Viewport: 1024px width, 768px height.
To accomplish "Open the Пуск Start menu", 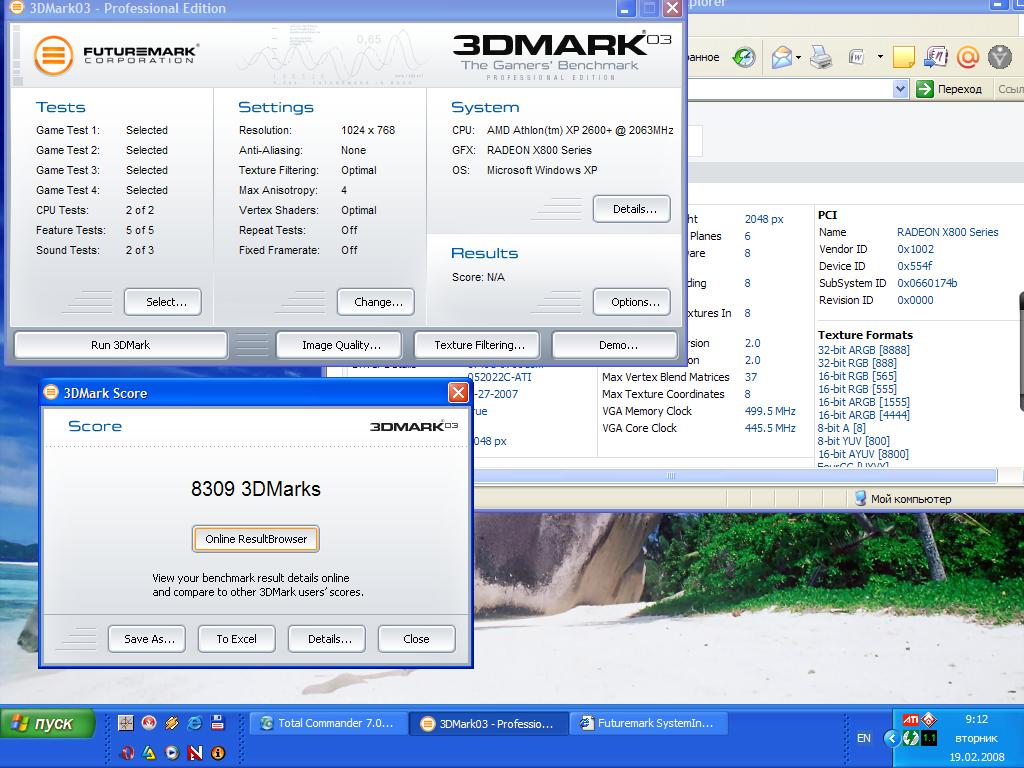I will (x=47, y=724).
